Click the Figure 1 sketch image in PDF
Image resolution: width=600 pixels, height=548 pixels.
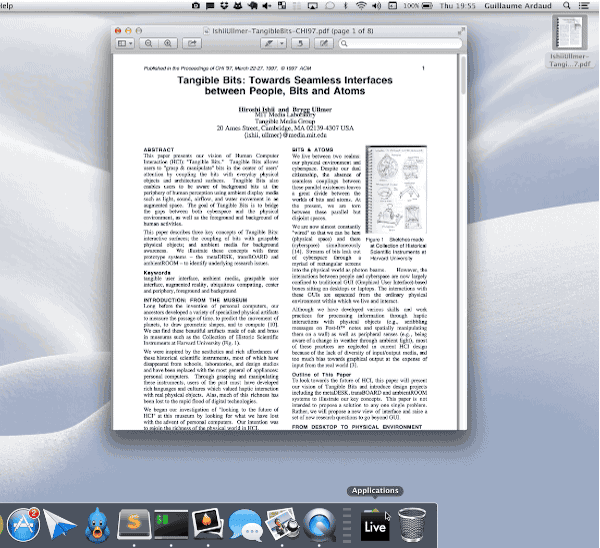(x=396, y=189)
